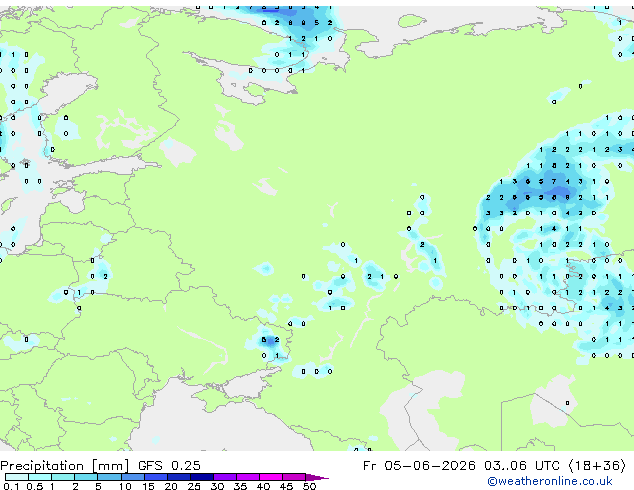The height and width of the screenshot is (490, 634).
Task: Click the 'Fr' weekday label
Action: click(x=369, y=466)
